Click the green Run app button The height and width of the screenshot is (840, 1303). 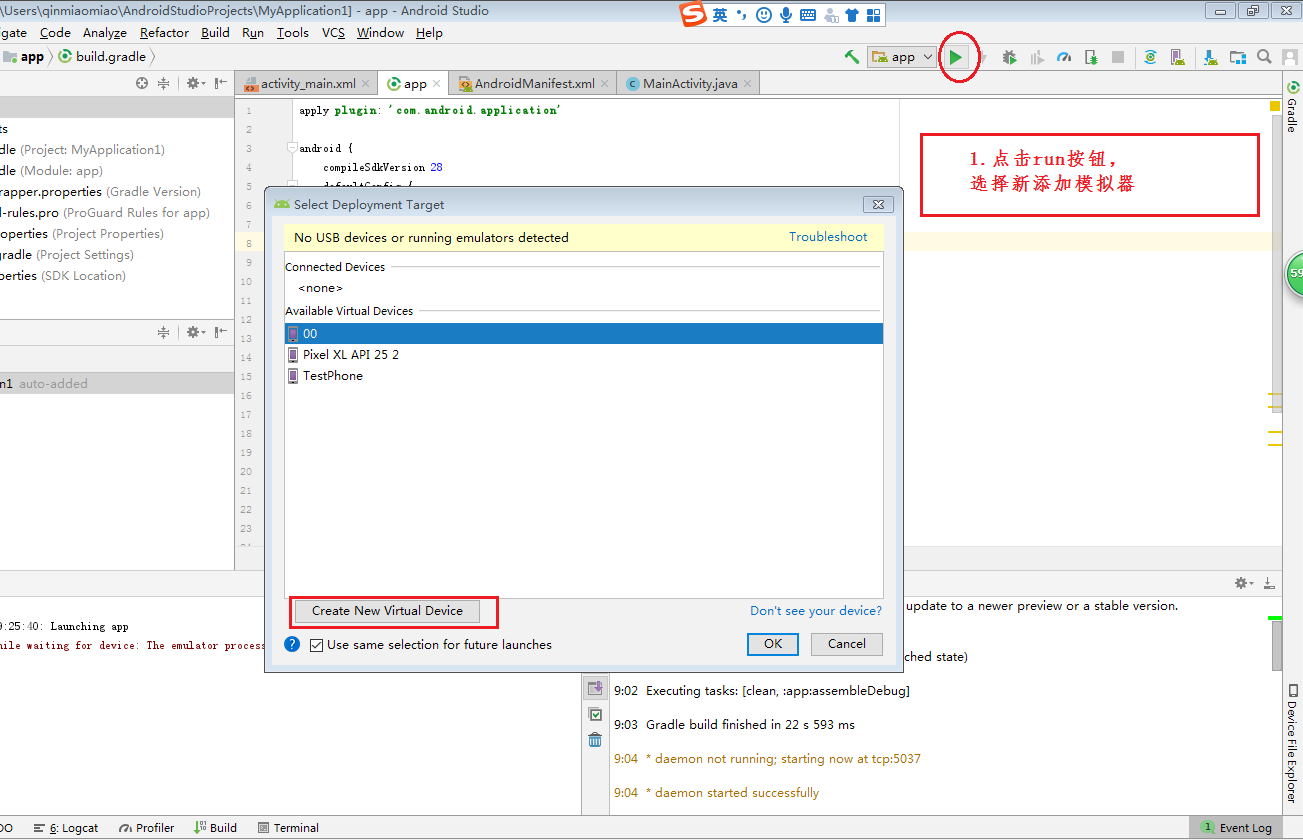tap(955, 56)
